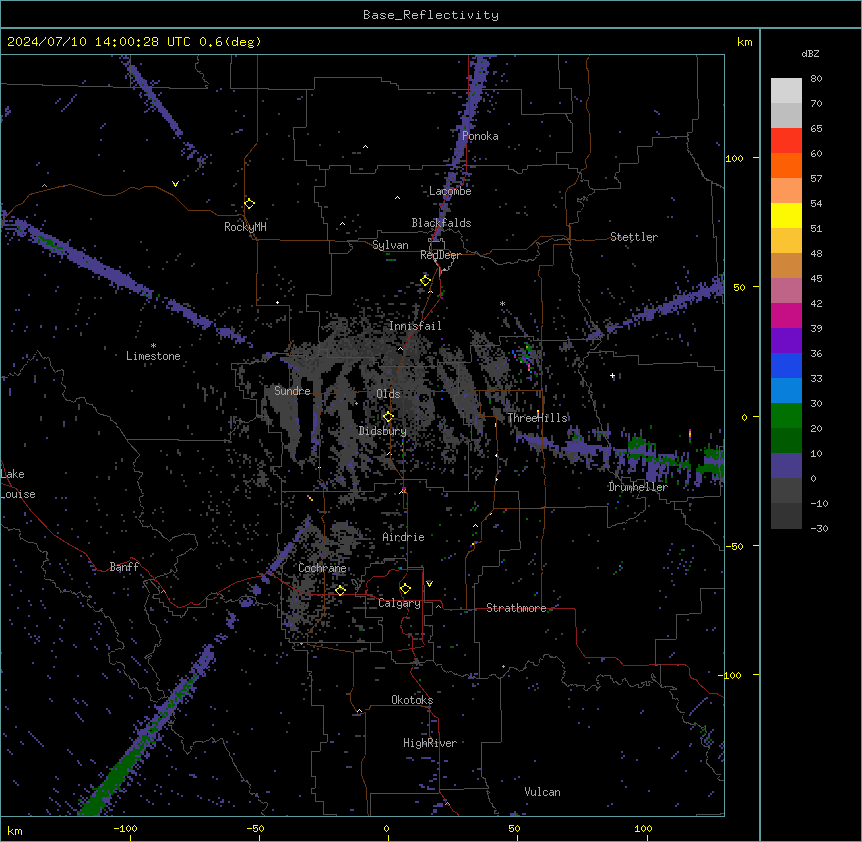862x842 pixels.
Task: Select the yellow diamond marker south of RedDeer
Action: pos(426,281)
